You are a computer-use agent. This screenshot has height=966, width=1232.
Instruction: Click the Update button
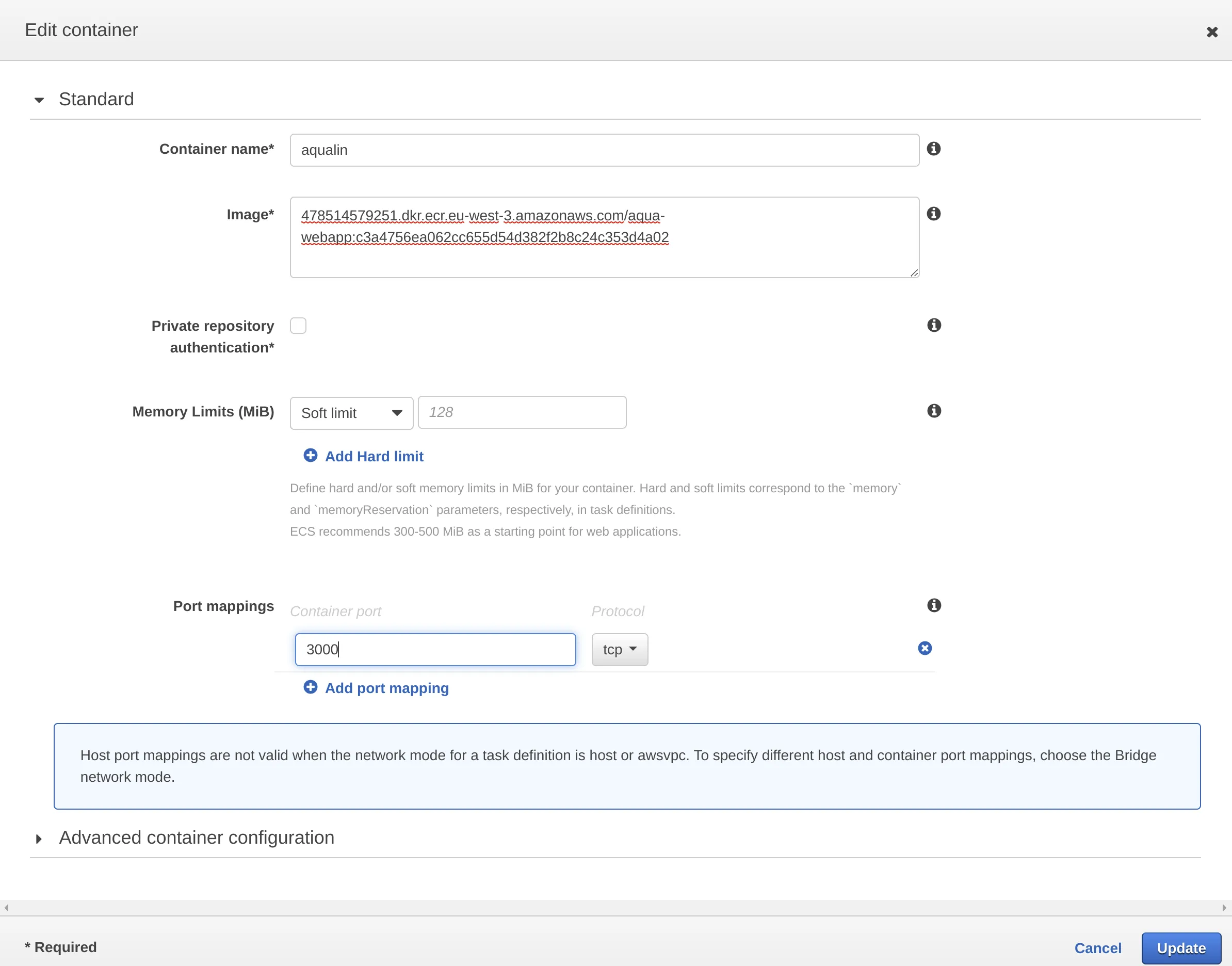click(1181, 947)
